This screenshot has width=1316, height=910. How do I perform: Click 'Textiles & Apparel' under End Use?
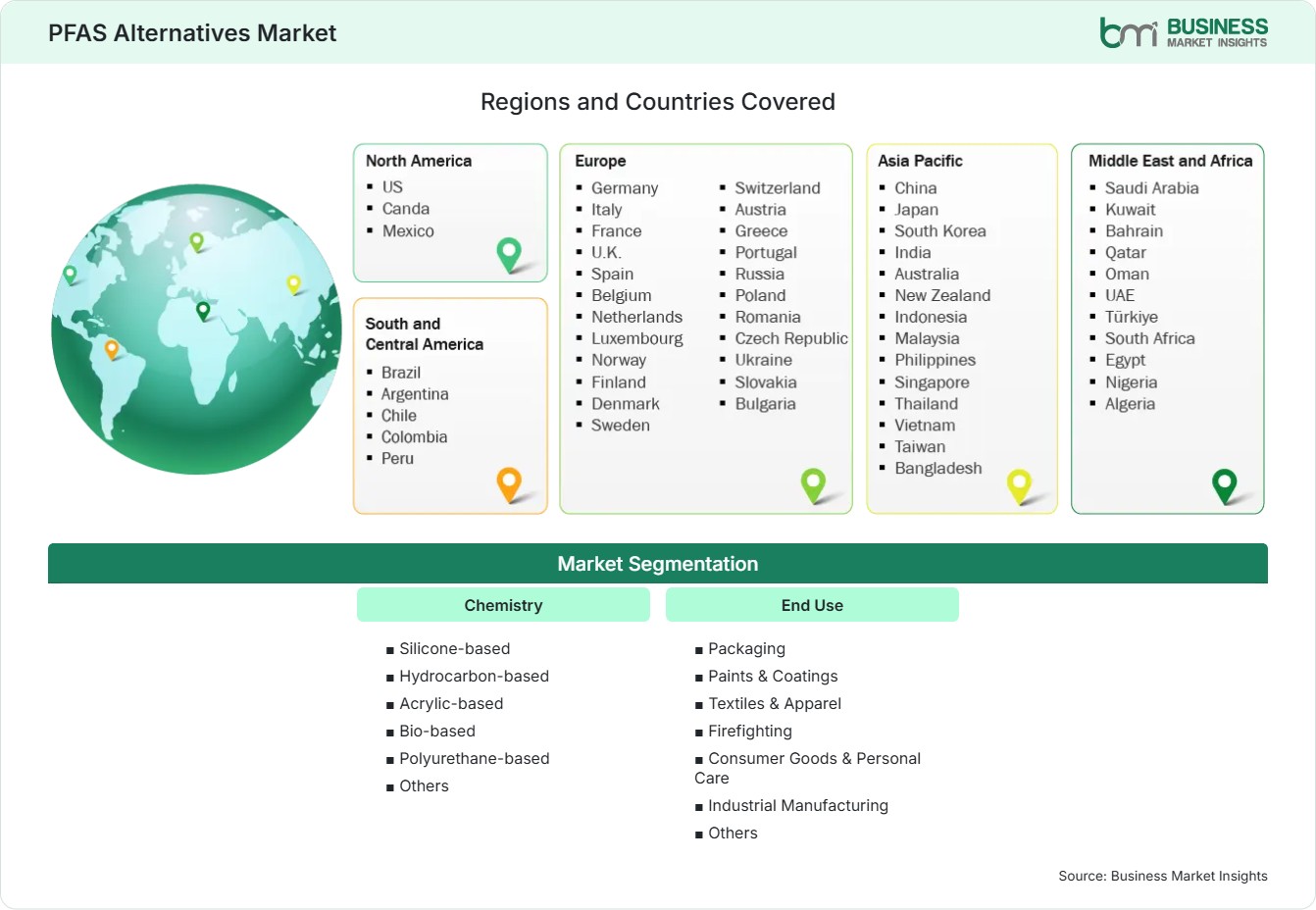click(x=776, y=704)
